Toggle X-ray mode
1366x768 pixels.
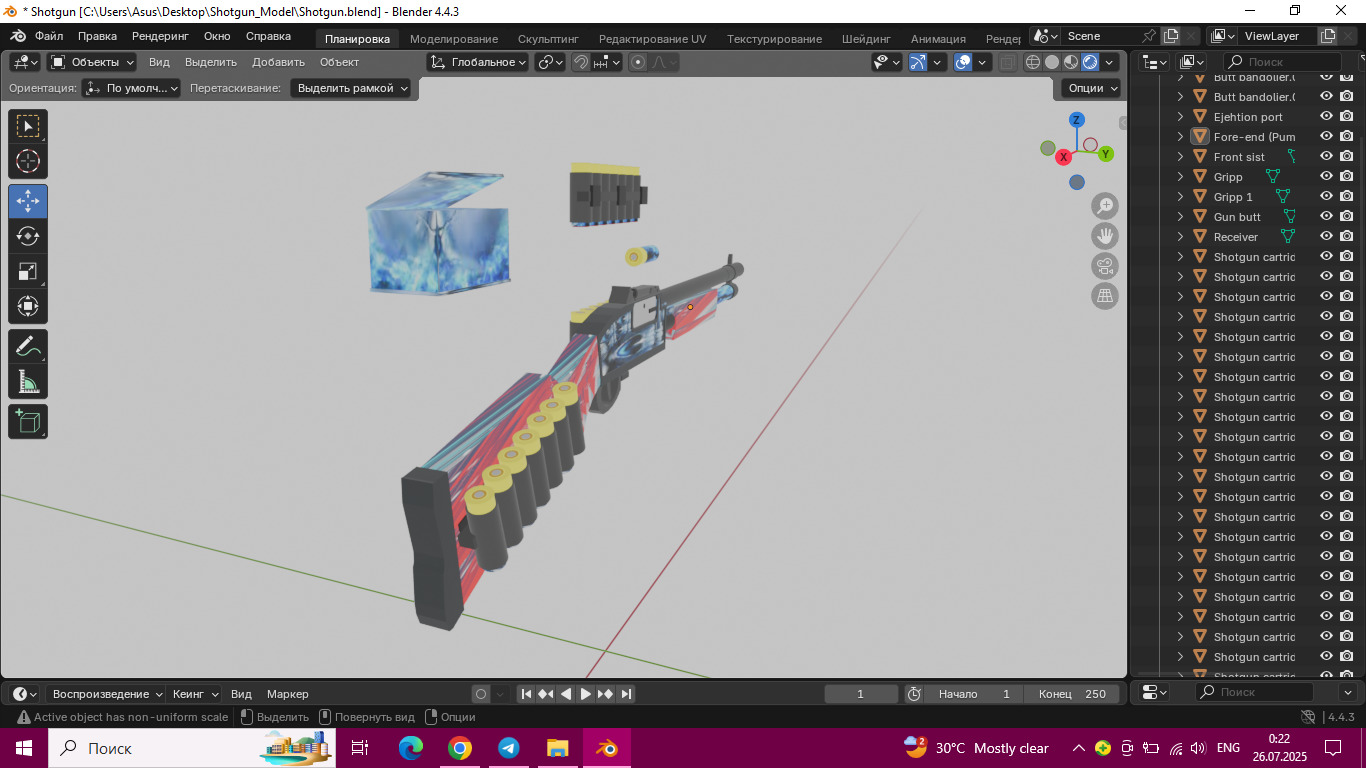(1007, 62)
